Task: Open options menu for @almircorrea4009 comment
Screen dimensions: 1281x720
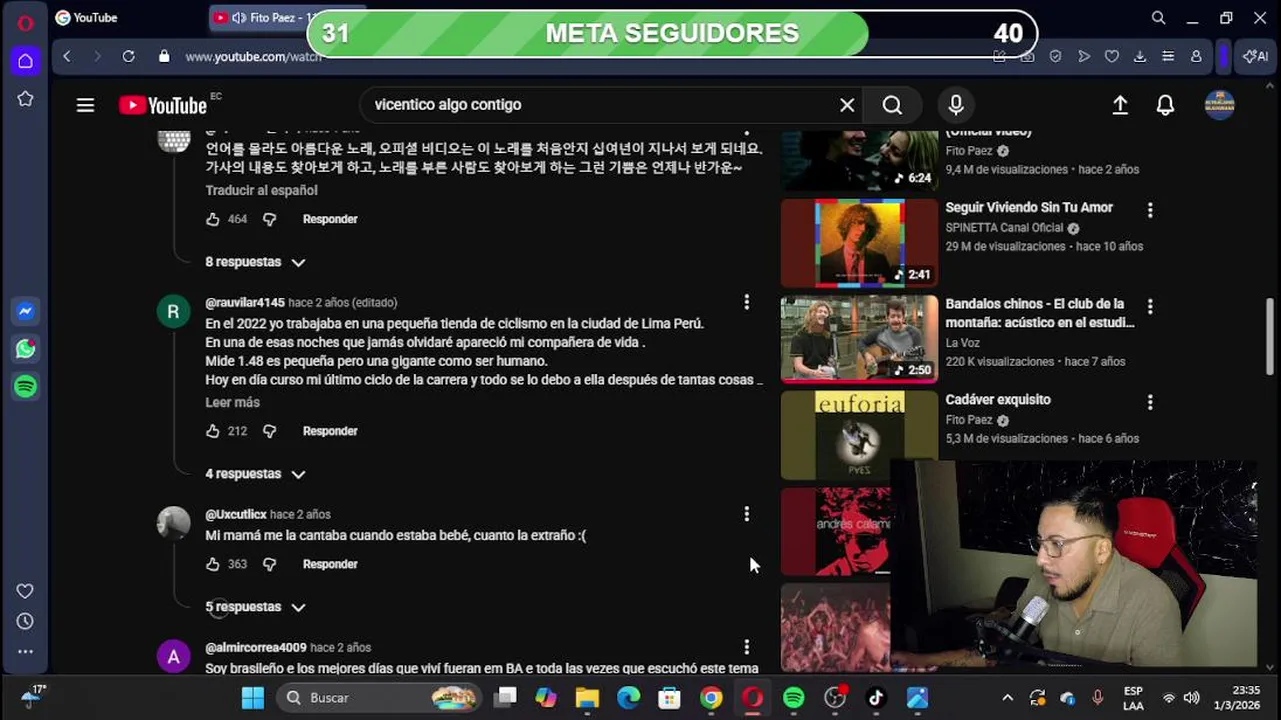Action: coord(746,647)
